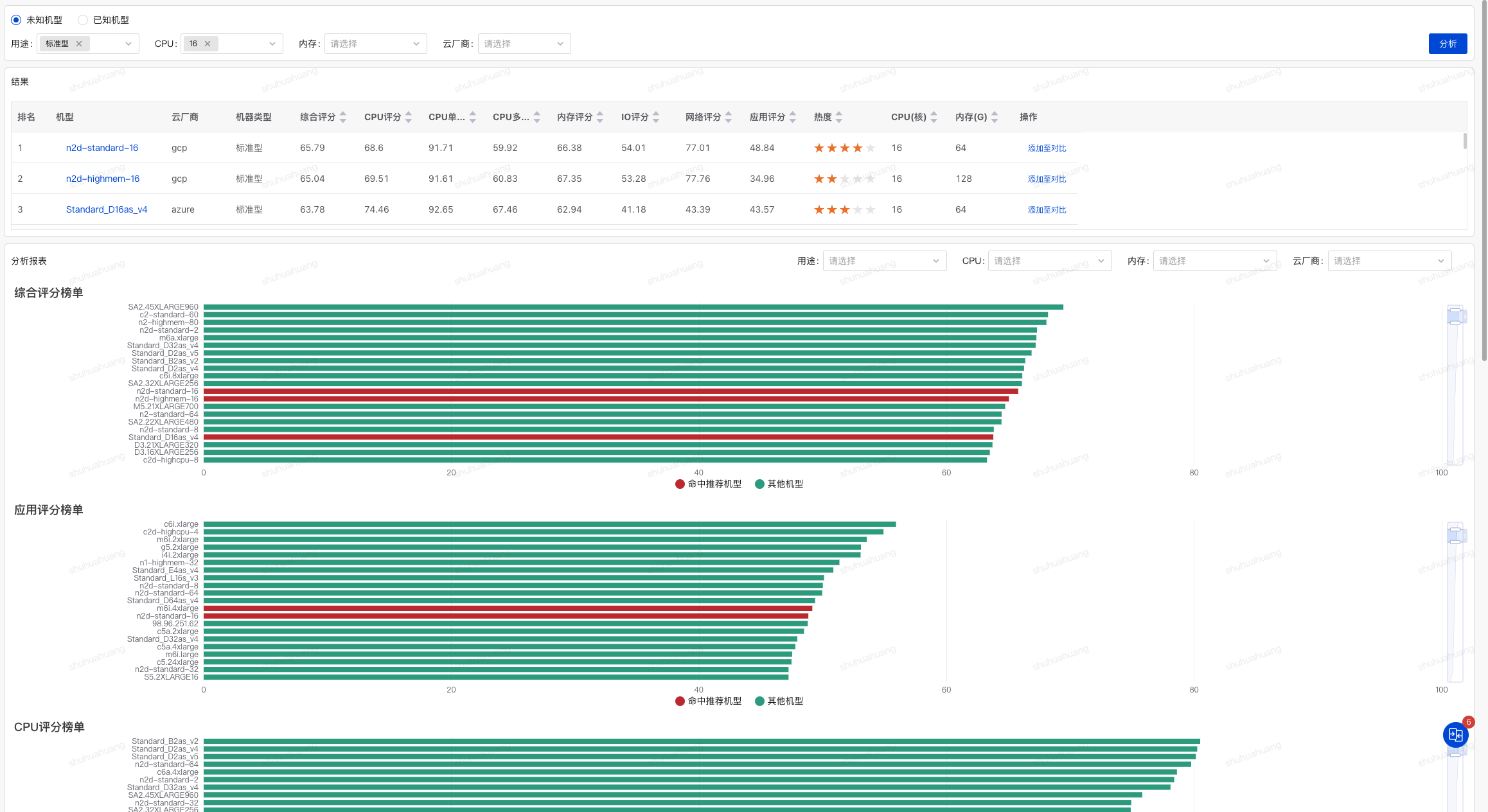Click the blue floating translate icon
1488x812 pixels.
(1455, 735)
